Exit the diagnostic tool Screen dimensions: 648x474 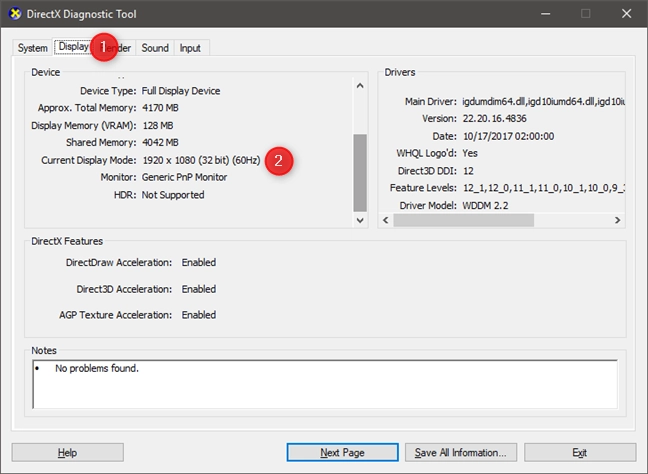tap(579, 453)
